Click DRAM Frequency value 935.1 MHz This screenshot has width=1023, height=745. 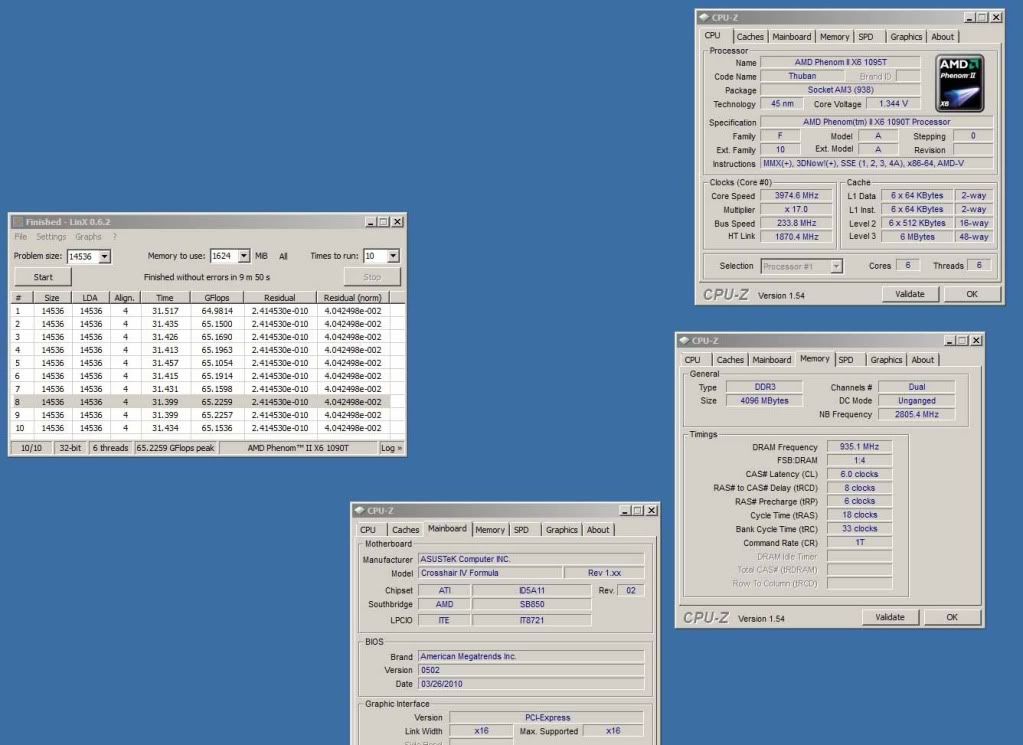[x=859, y=447]
